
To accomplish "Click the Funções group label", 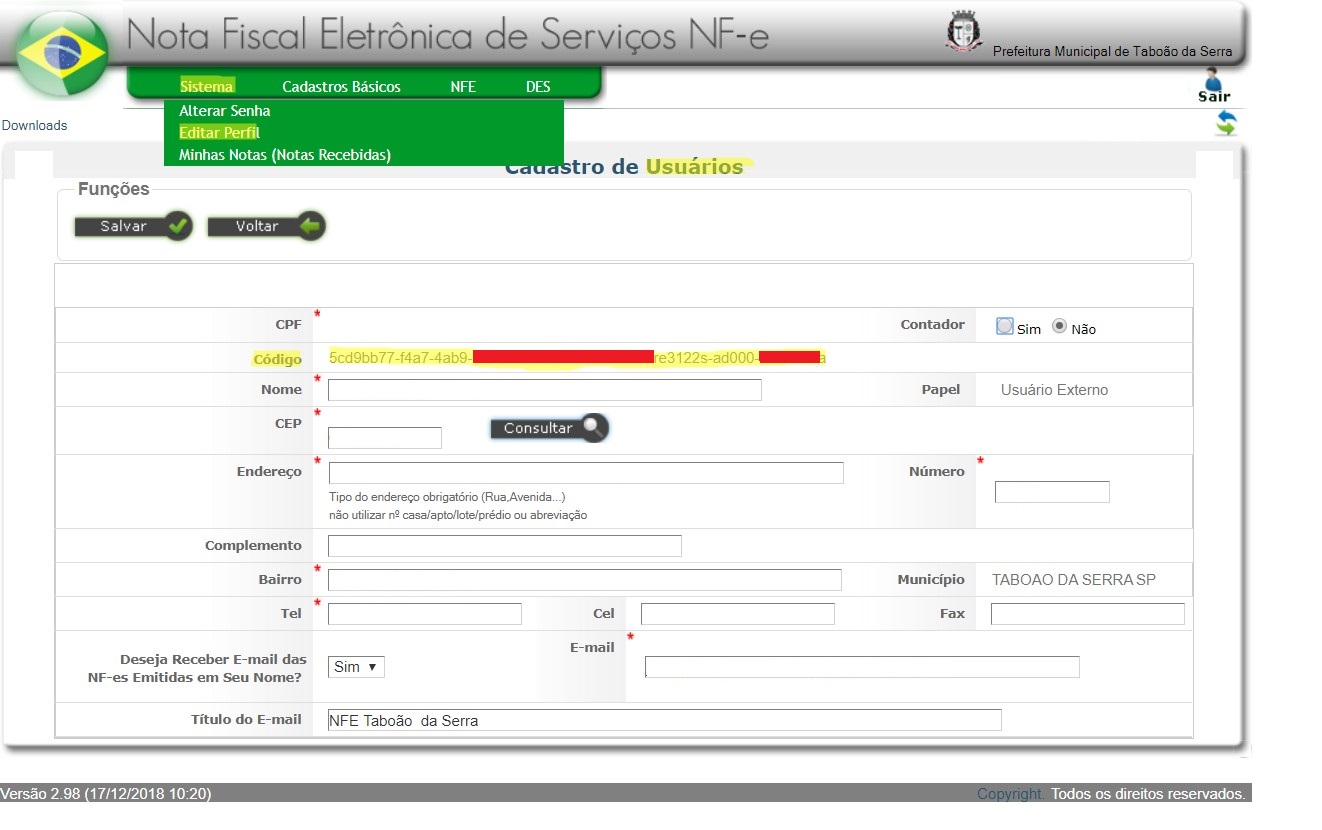I will coord(114,189).
